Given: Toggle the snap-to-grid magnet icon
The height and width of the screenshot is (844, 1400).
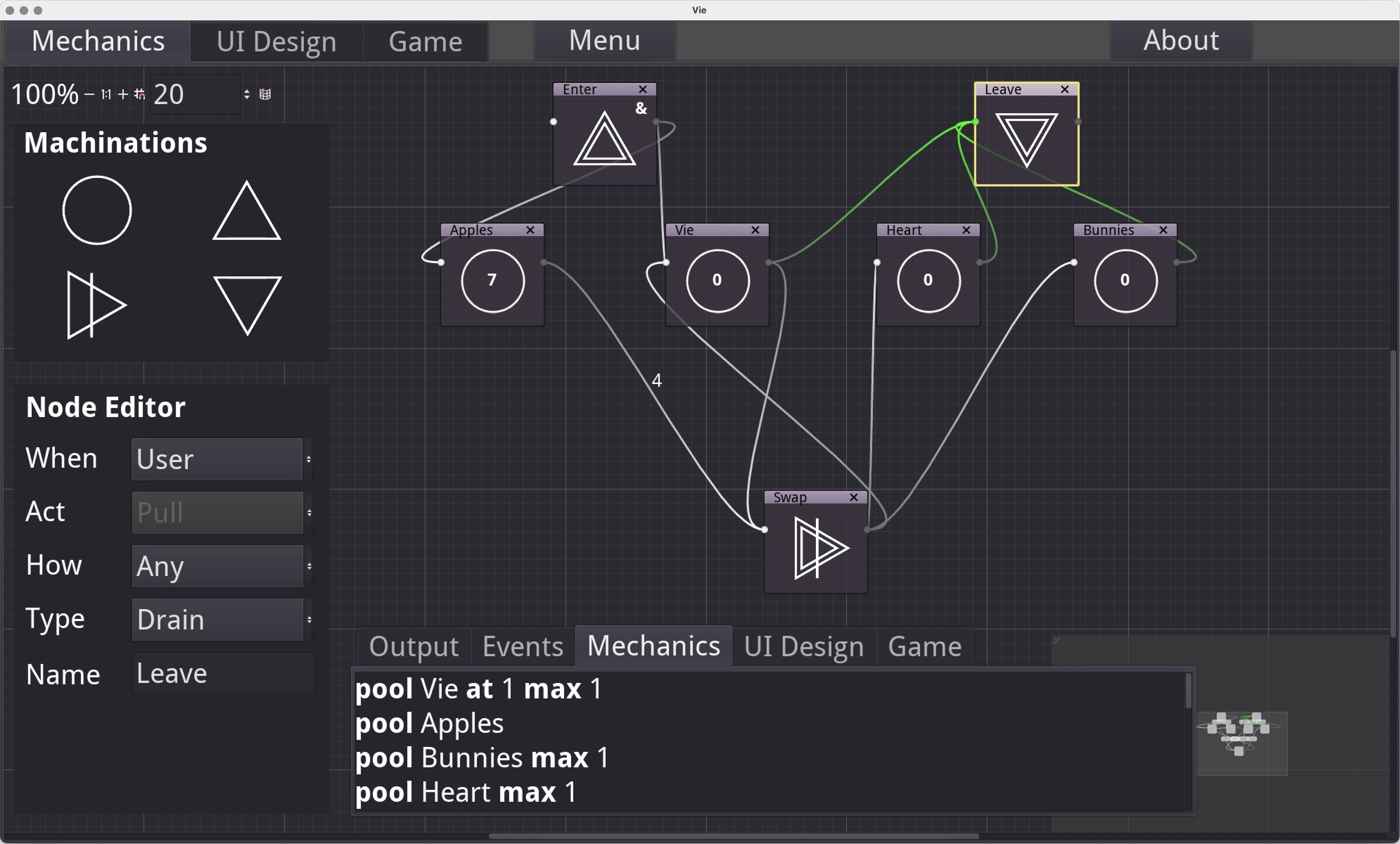Looking at the screenshot, I should 139,94.
